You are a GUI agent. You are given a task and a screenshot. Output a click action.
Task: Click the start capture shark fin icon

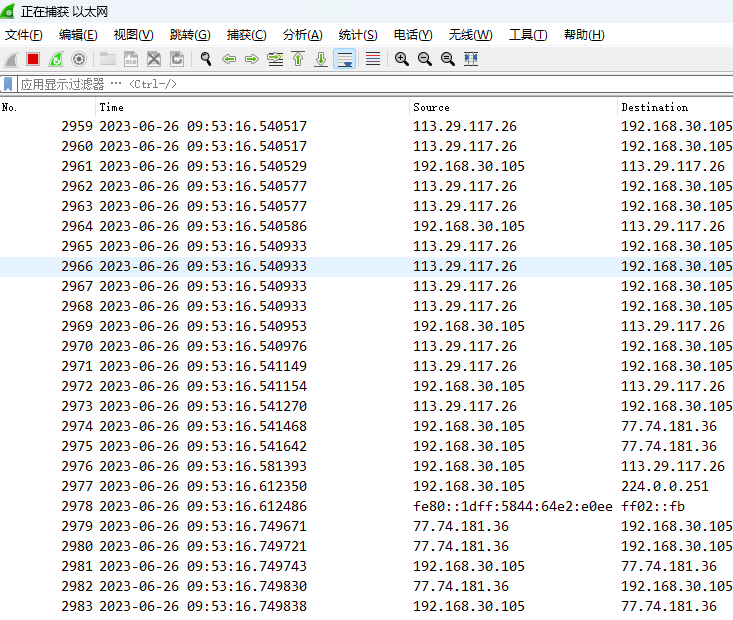click(11, 59)
